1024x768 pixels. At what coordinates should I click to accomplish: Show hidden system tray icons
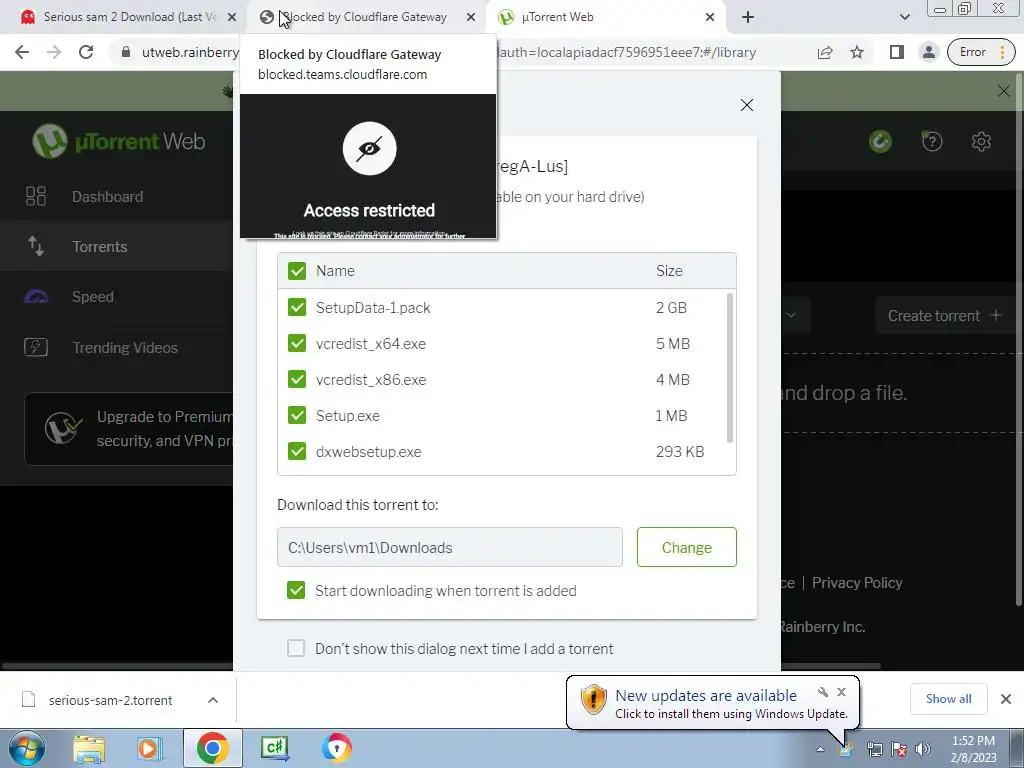click(820, 749)
